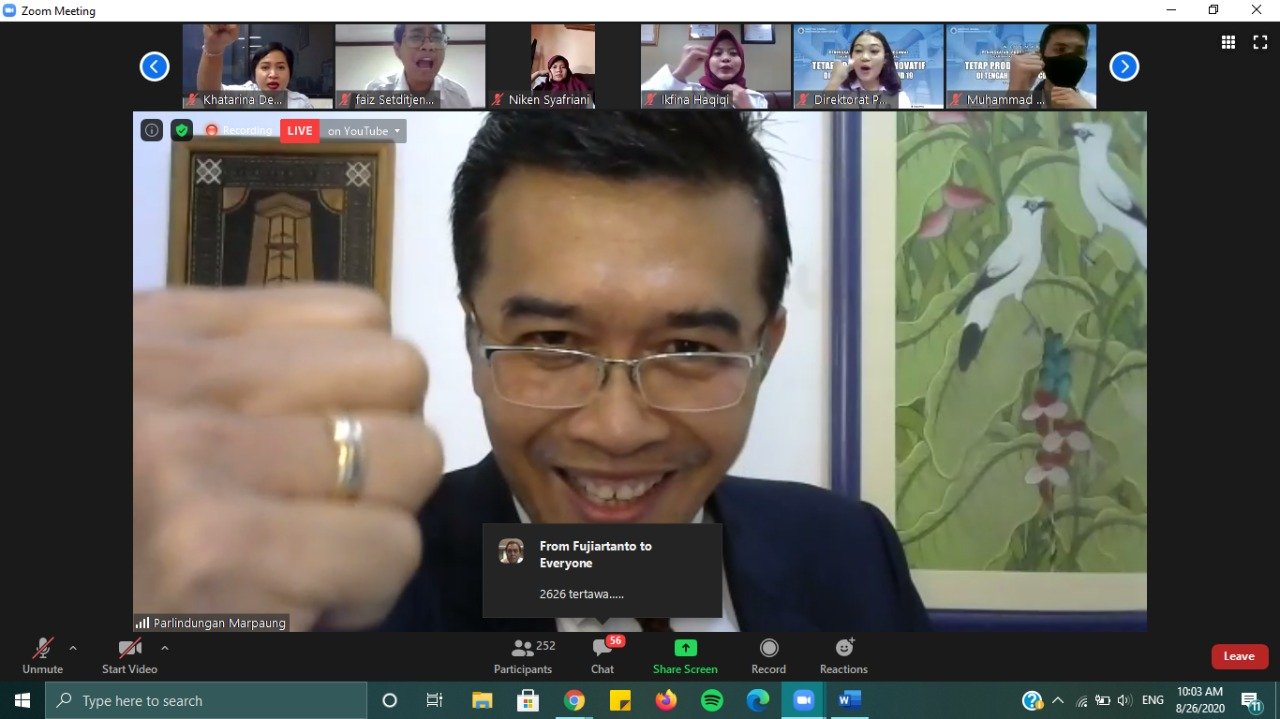Enter full screen mode
Image resolution: width=1280 pixels, height=719 pixels.
click(1260, 42)
